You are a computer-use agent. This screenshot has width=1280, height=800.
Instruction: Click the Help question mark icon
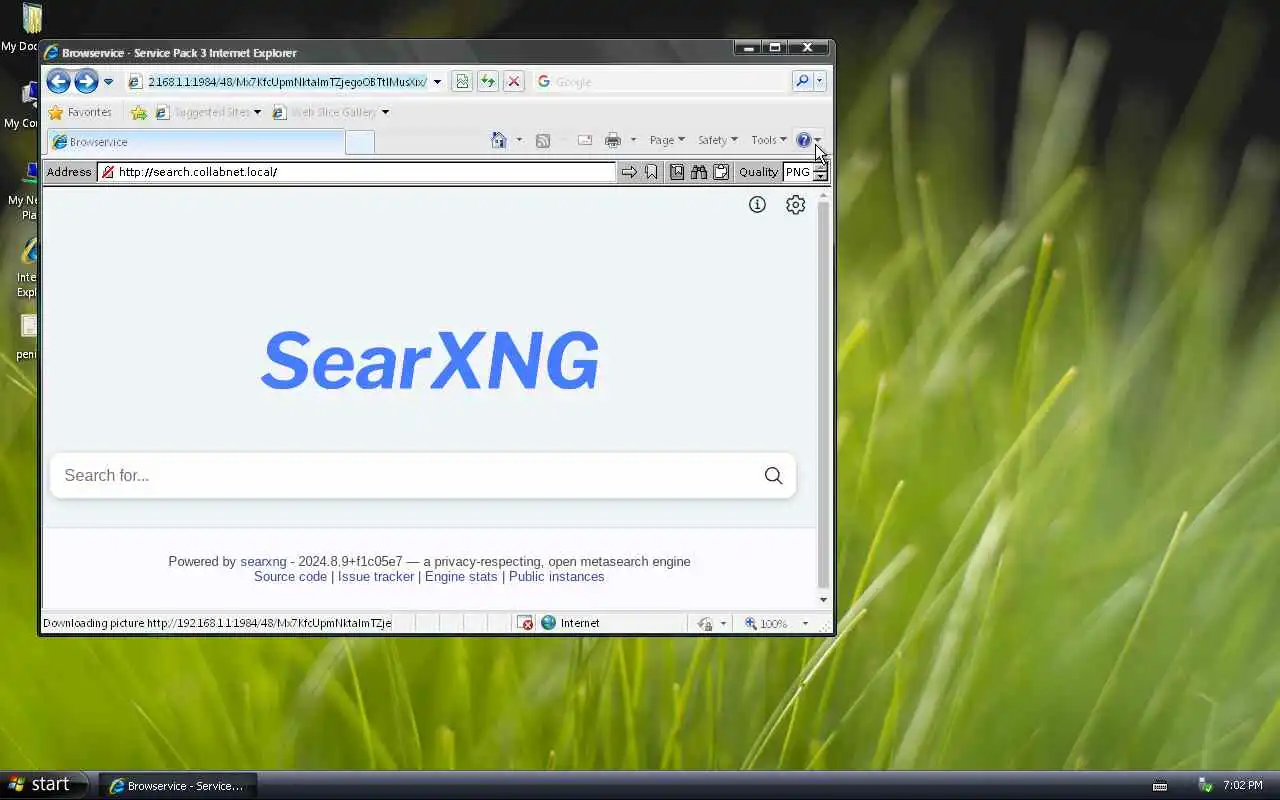pos(803,140)
